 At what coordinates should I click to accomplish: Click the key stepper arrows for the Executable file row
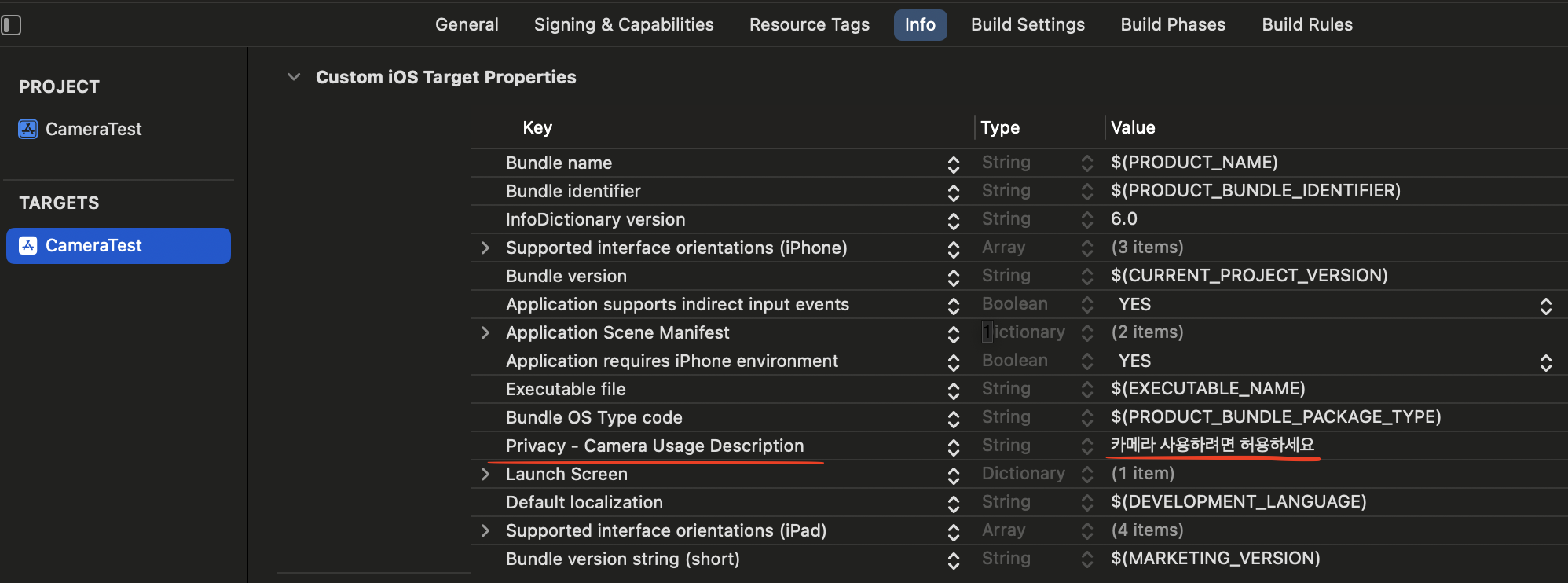953,390
